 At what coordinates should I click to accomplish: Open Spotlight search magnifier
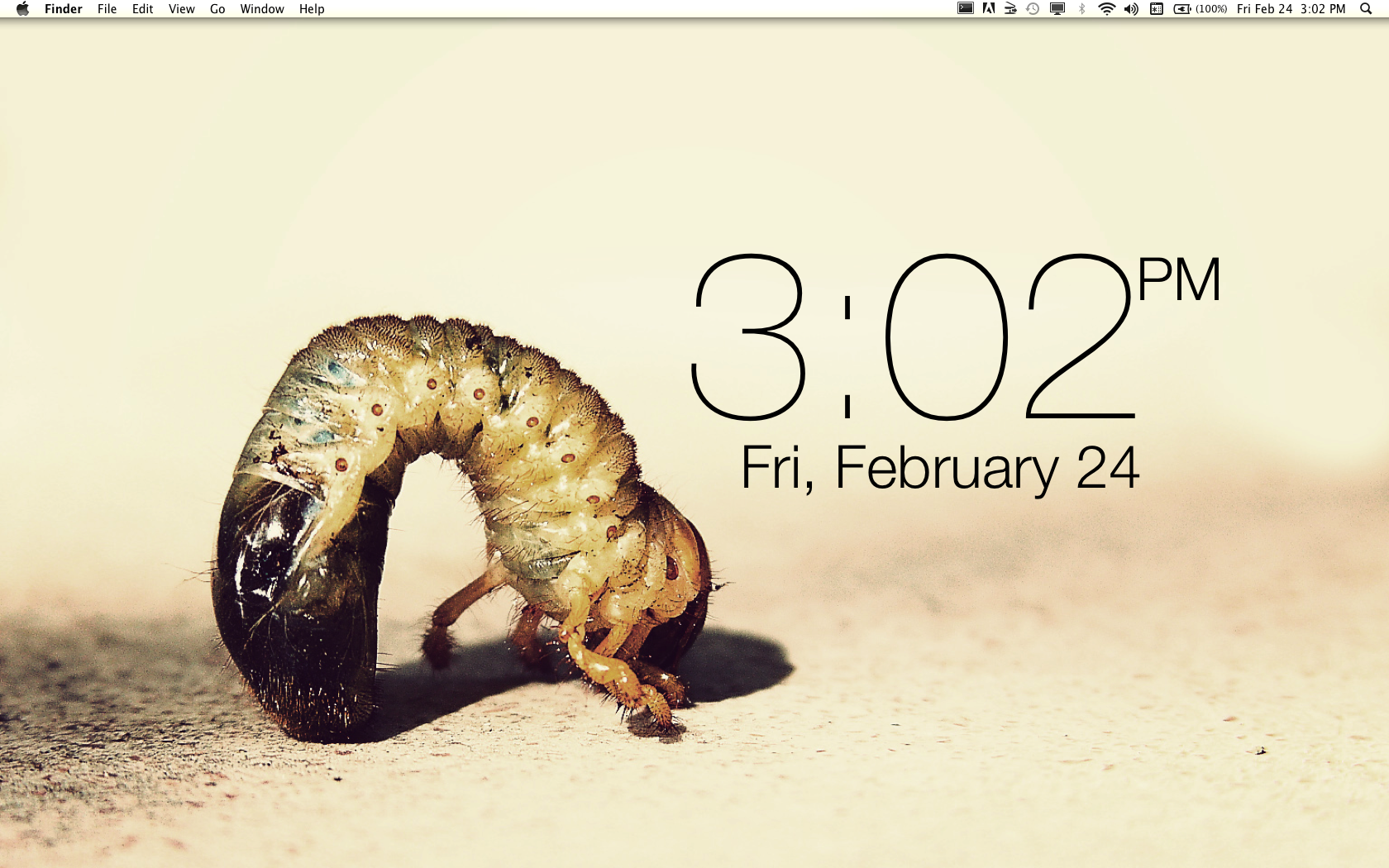pos(1366,9)
